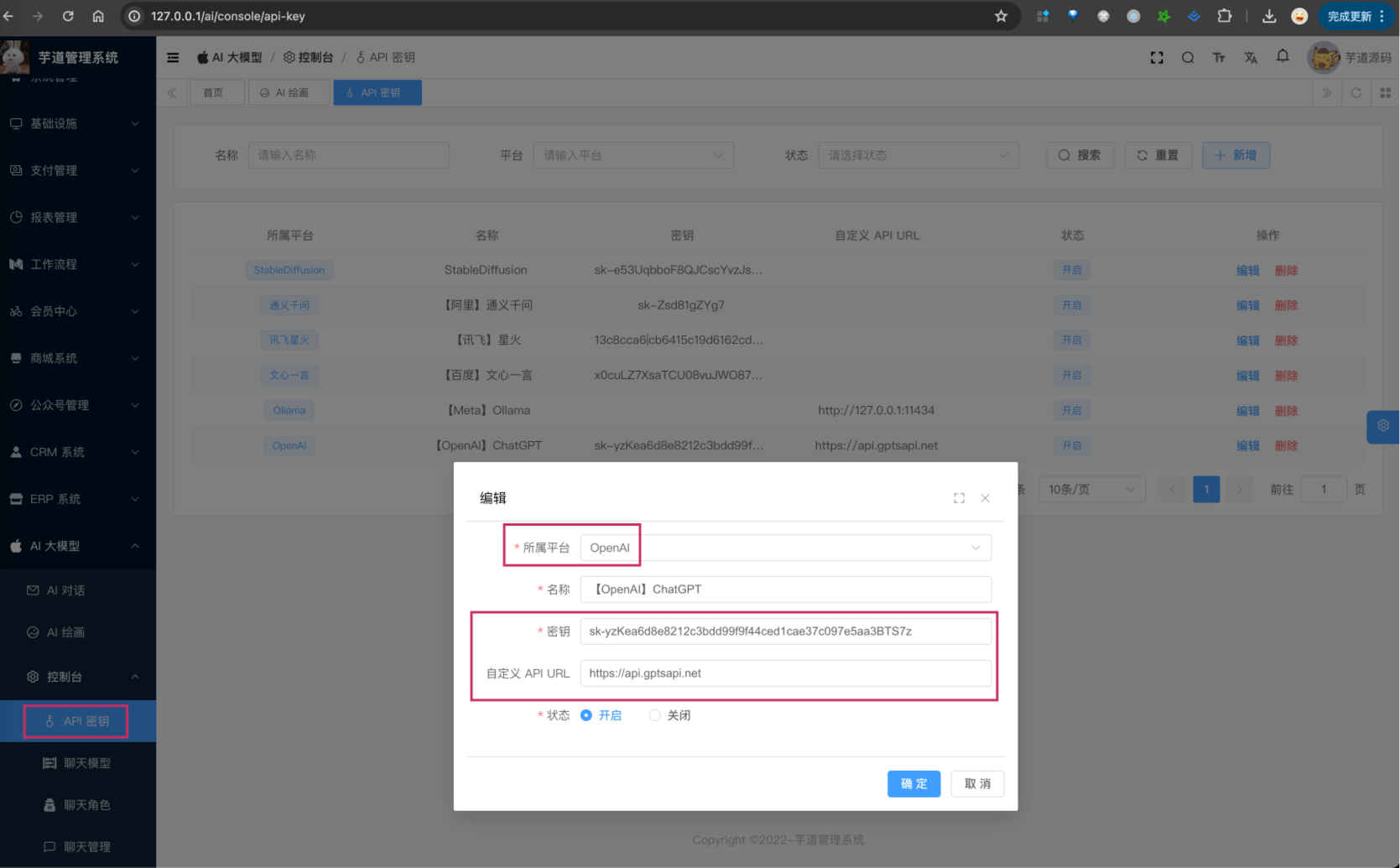Open the font size adjuster (Tt) icon
The height and width of the screenshot is (868, 1400).
point(1219,57)
